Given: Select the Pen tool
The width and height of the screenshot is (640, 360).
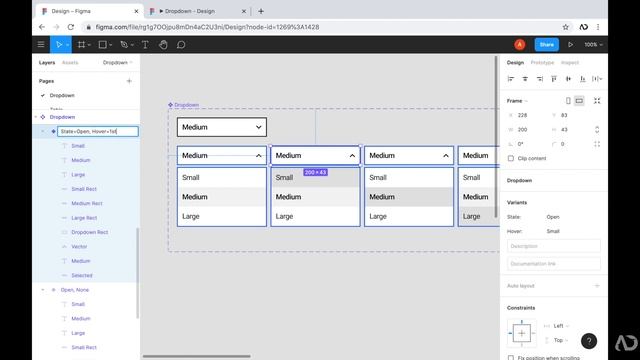Looking at the screenshot, I should pyautogui.click(x=124, y=44).
